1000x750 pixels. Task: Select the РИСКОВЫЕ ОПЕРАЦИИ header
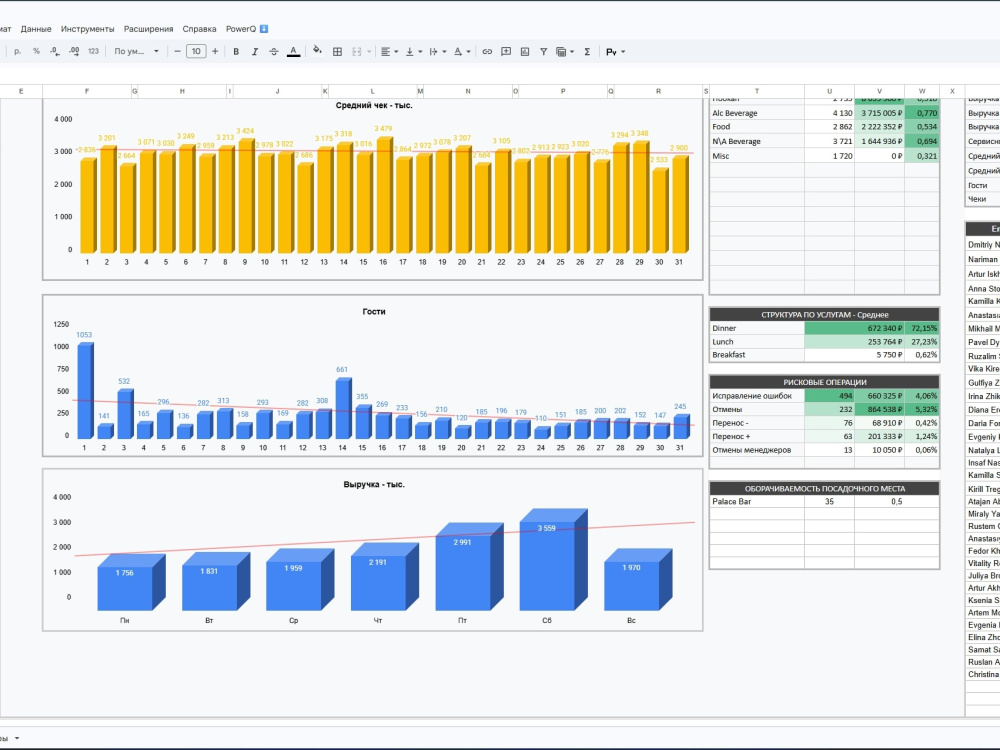(x=824, y=382)
